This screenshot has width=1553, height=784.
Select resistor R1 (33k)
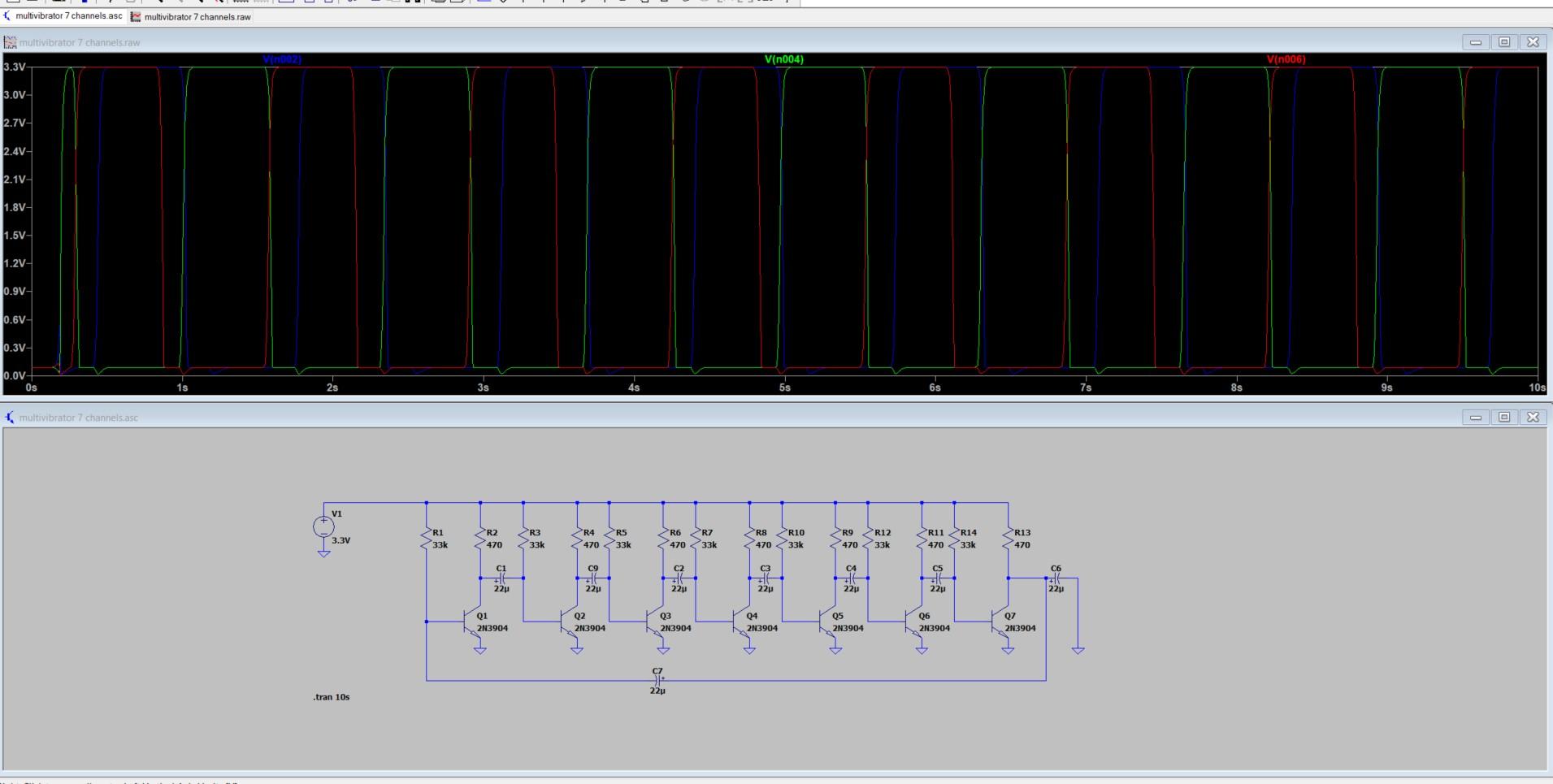[x=427, y=539]
